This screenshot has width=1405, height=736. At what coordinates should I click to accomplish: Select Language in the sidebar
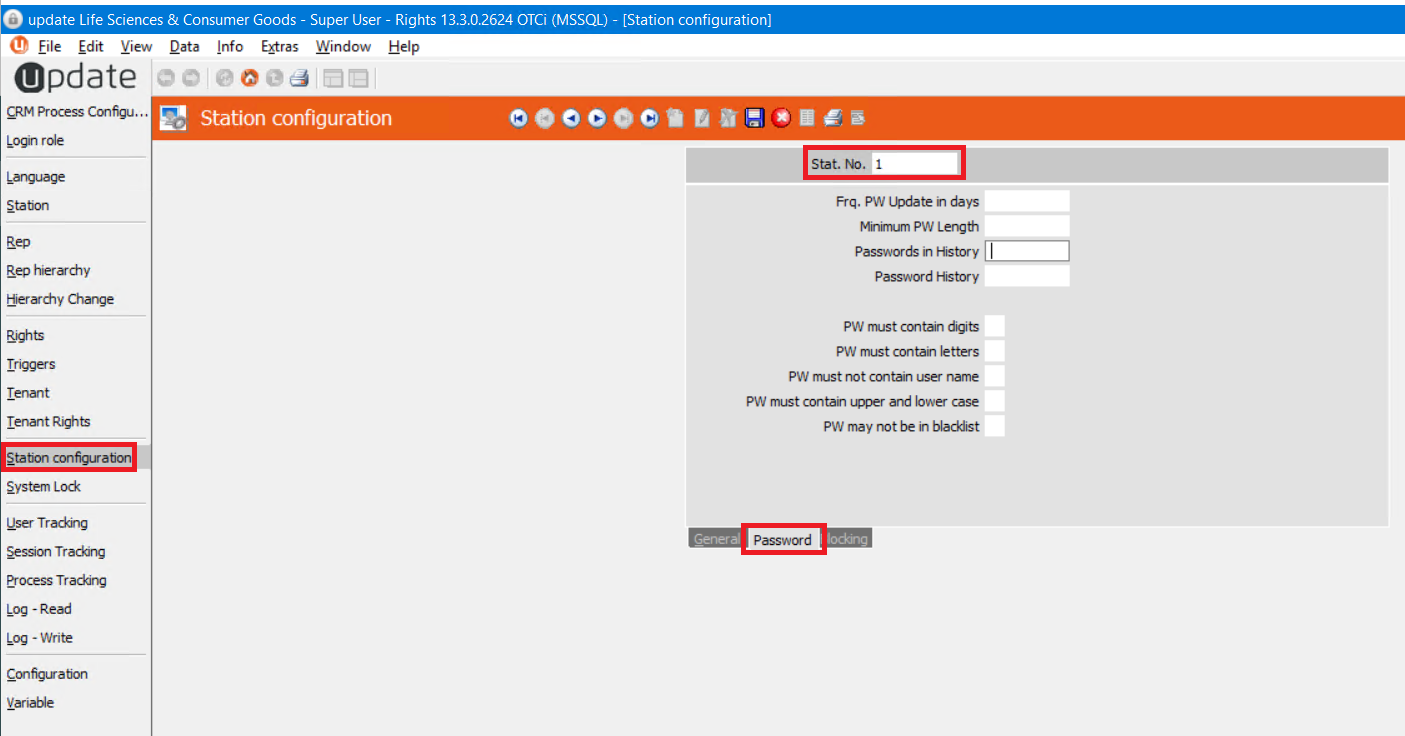(x=36, y=177)
